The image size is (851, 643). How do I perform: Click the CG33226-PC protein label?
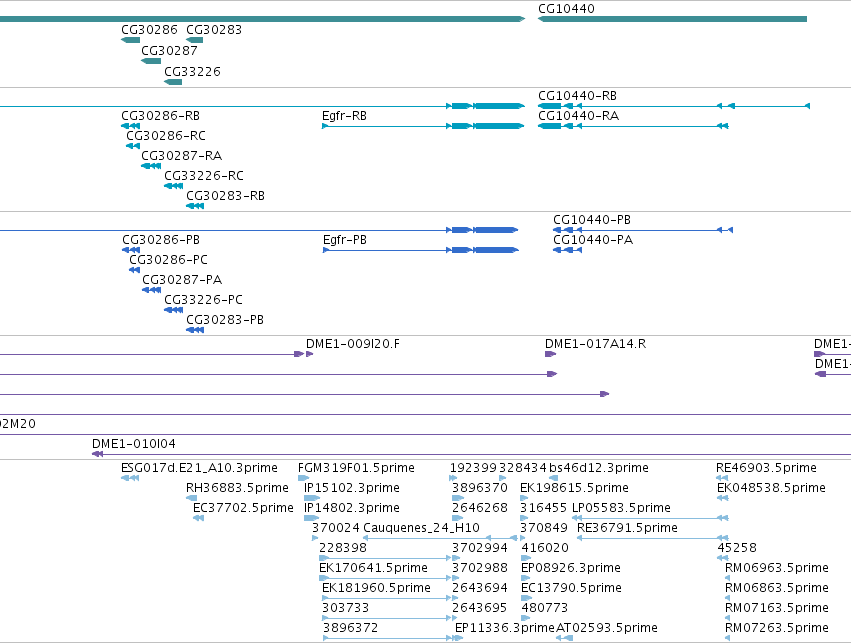pos(203,300)
